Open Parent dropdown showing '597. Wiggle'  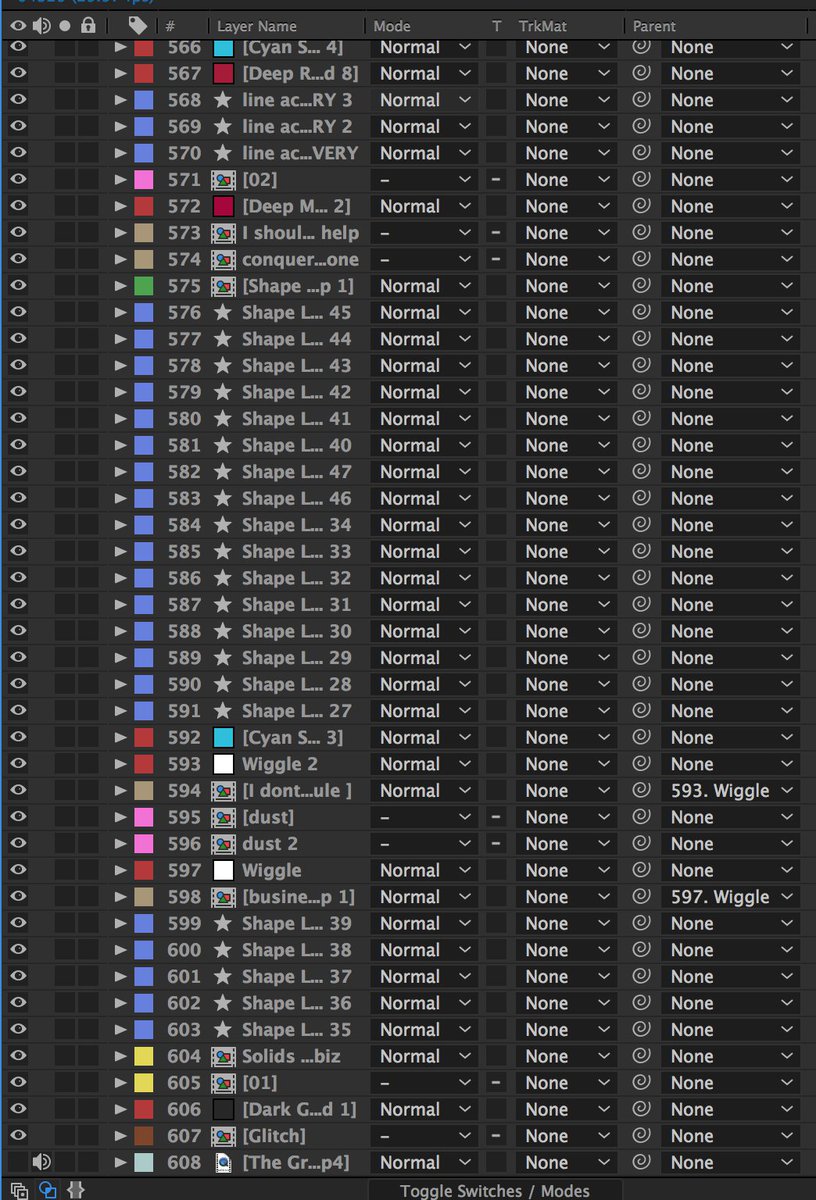point(732,897)
